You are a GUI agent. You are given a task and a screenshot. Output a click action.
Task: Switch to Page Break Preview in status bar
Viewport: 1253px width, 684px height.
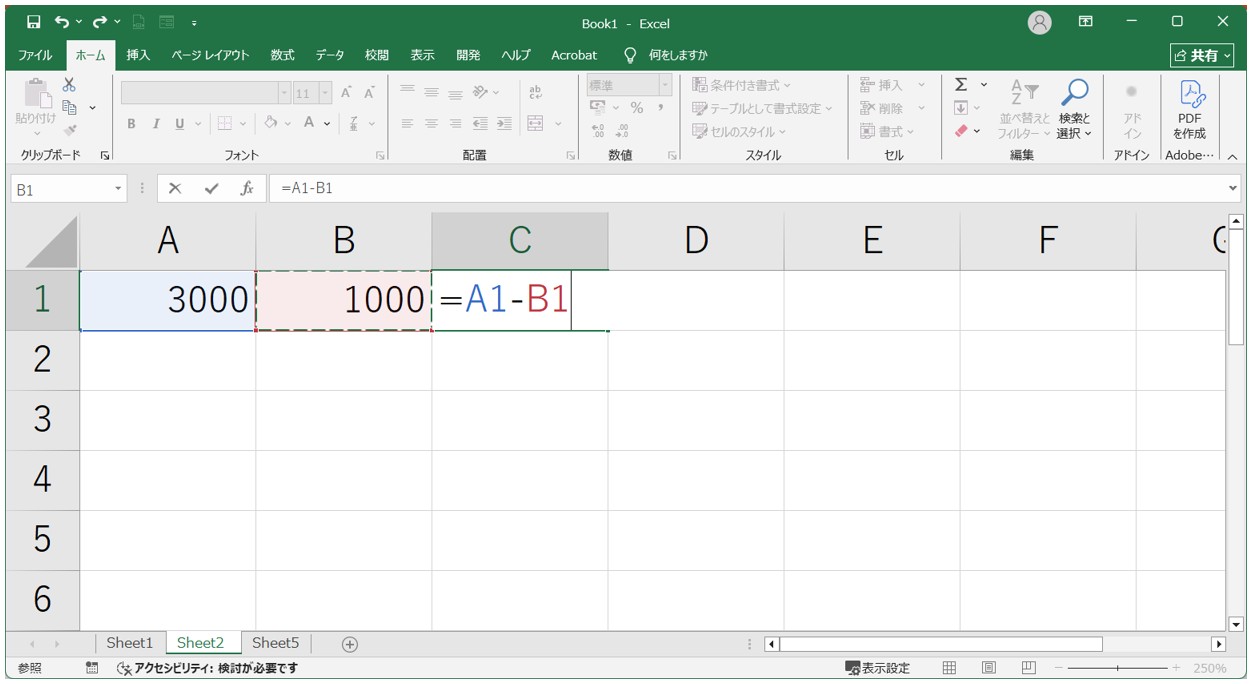(x=1029, y=668)
